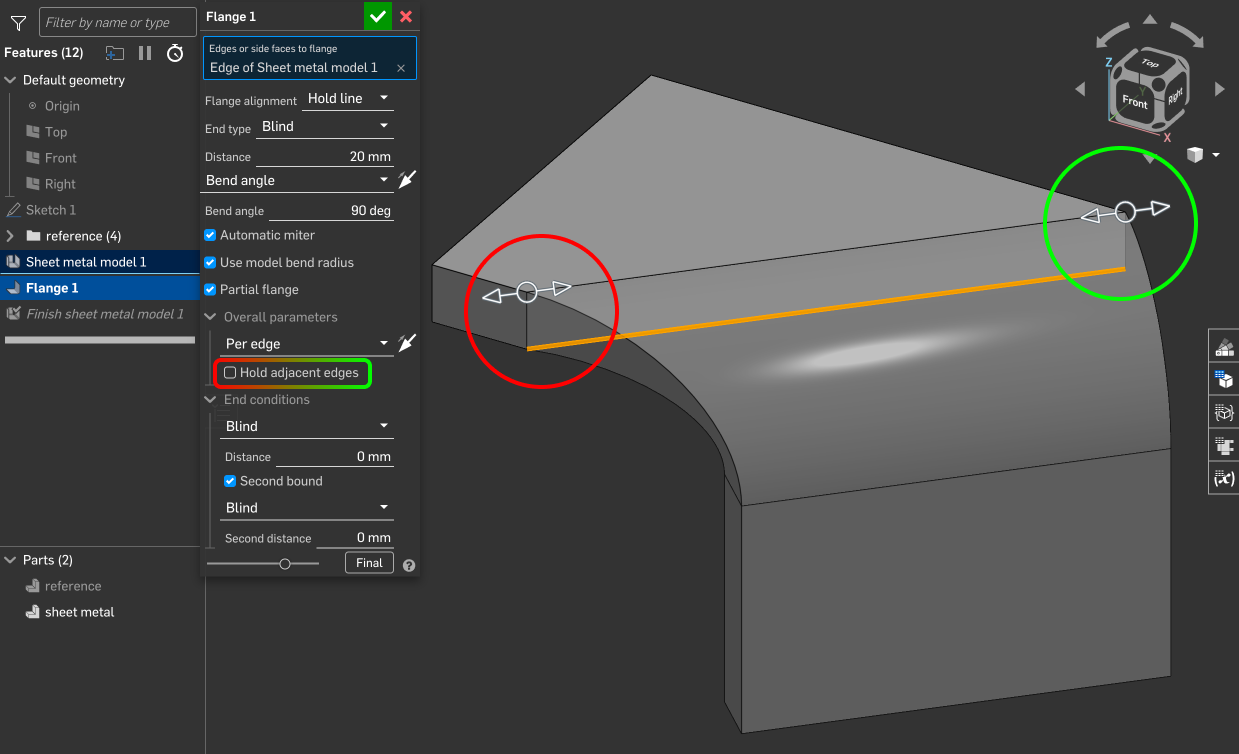
Task: Open the view options cube dropdown
Action: [x=1203, y=155]
